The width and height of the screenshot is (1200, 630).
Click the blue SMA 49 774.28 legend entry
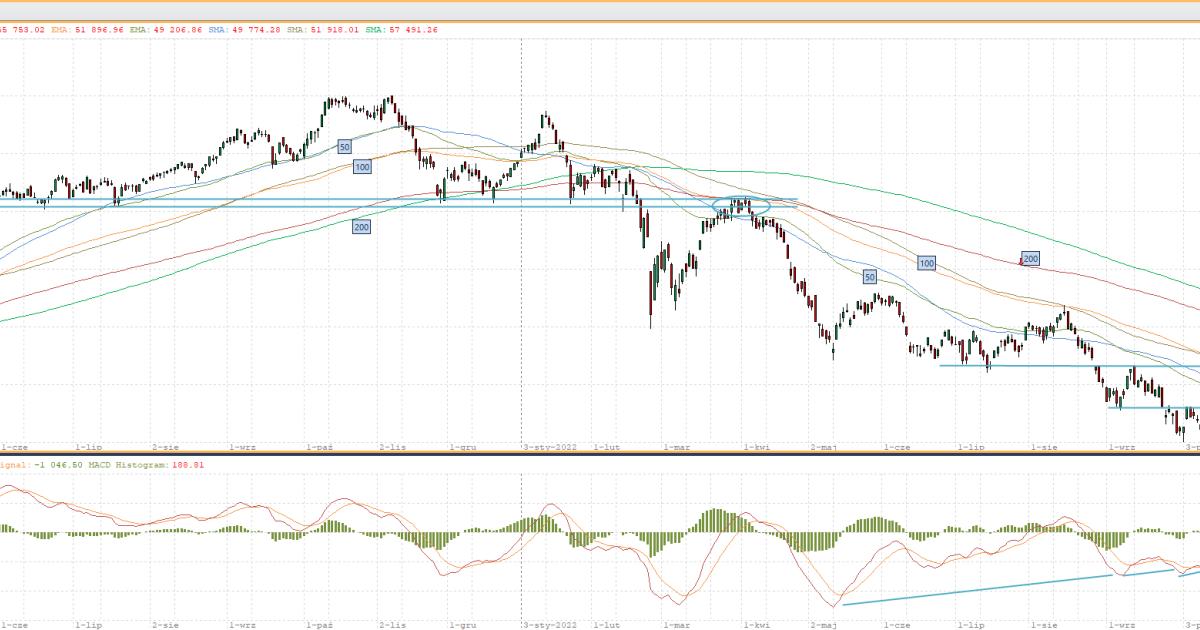tap(250, 30)
